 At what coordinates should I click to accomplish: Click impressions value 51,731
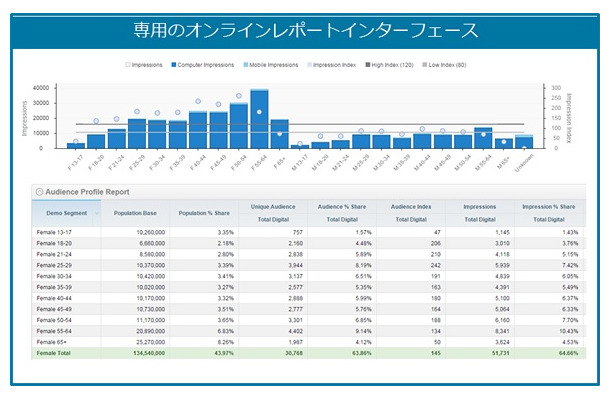tap(501, 353)
